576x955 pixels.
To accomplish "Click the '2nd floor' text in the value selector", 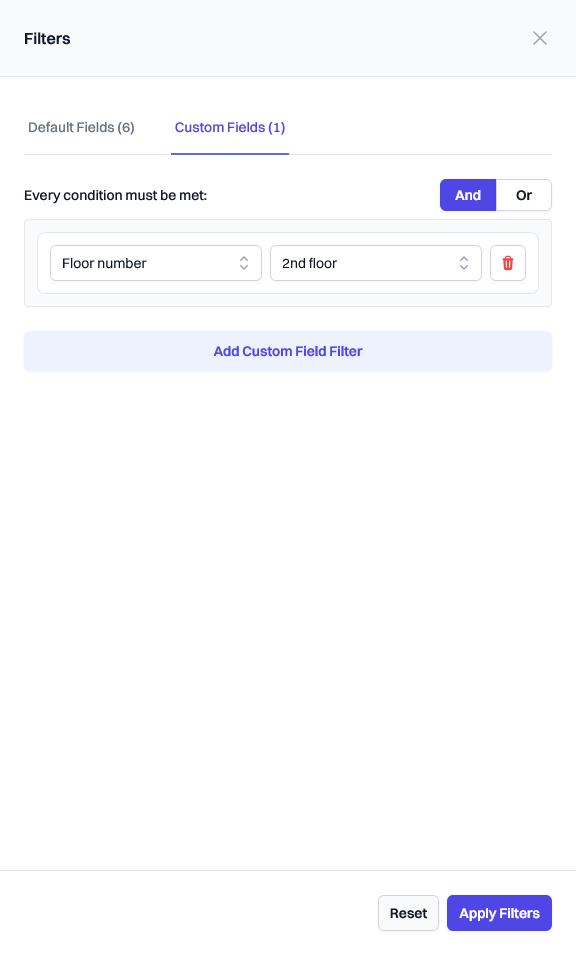I will click(309, 263).
